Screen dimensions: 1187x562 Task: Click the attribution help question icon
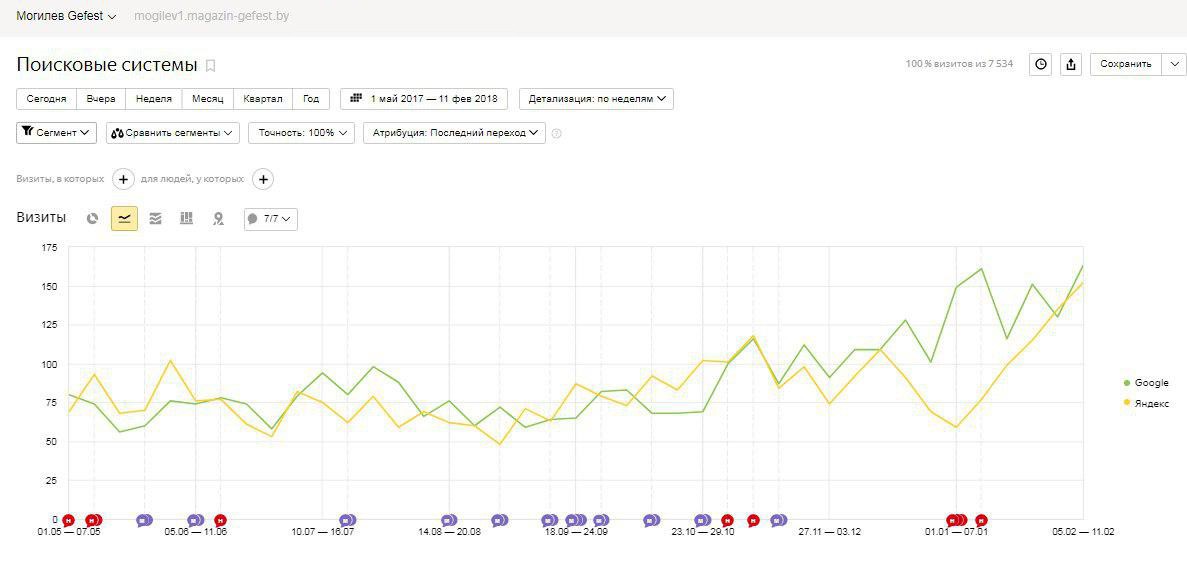[x=556, y=133]
